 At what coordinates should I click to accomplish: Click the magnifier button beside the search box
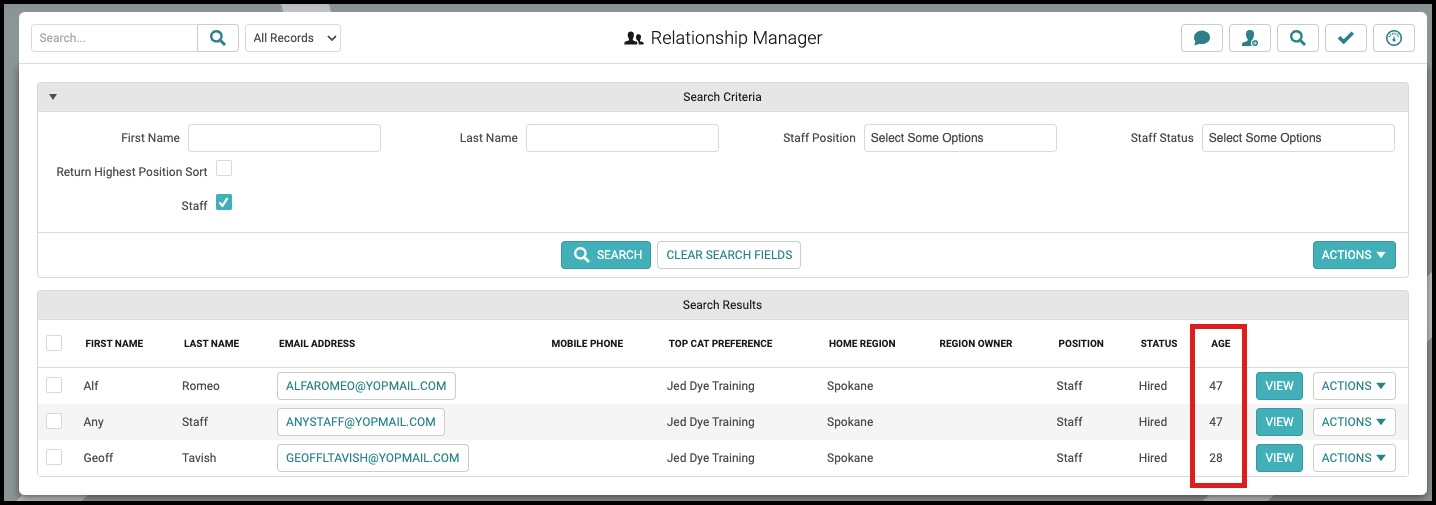217,38
